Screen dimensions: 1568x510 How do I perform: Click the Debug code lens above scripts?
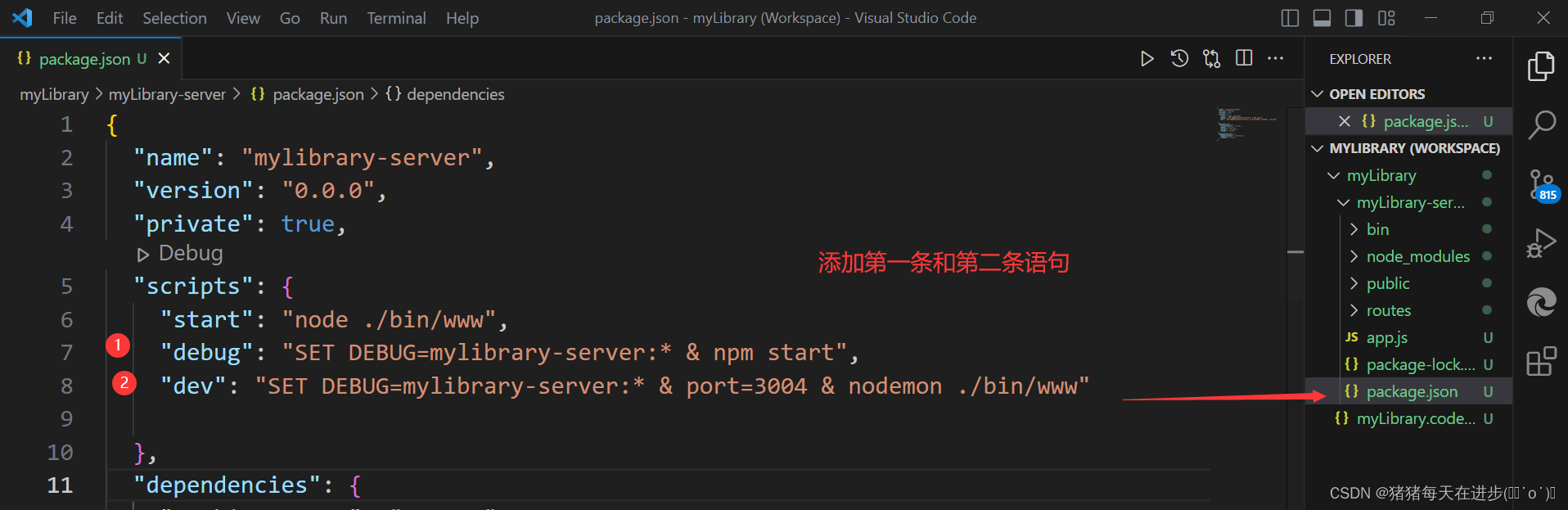click(x=180, y=254)
